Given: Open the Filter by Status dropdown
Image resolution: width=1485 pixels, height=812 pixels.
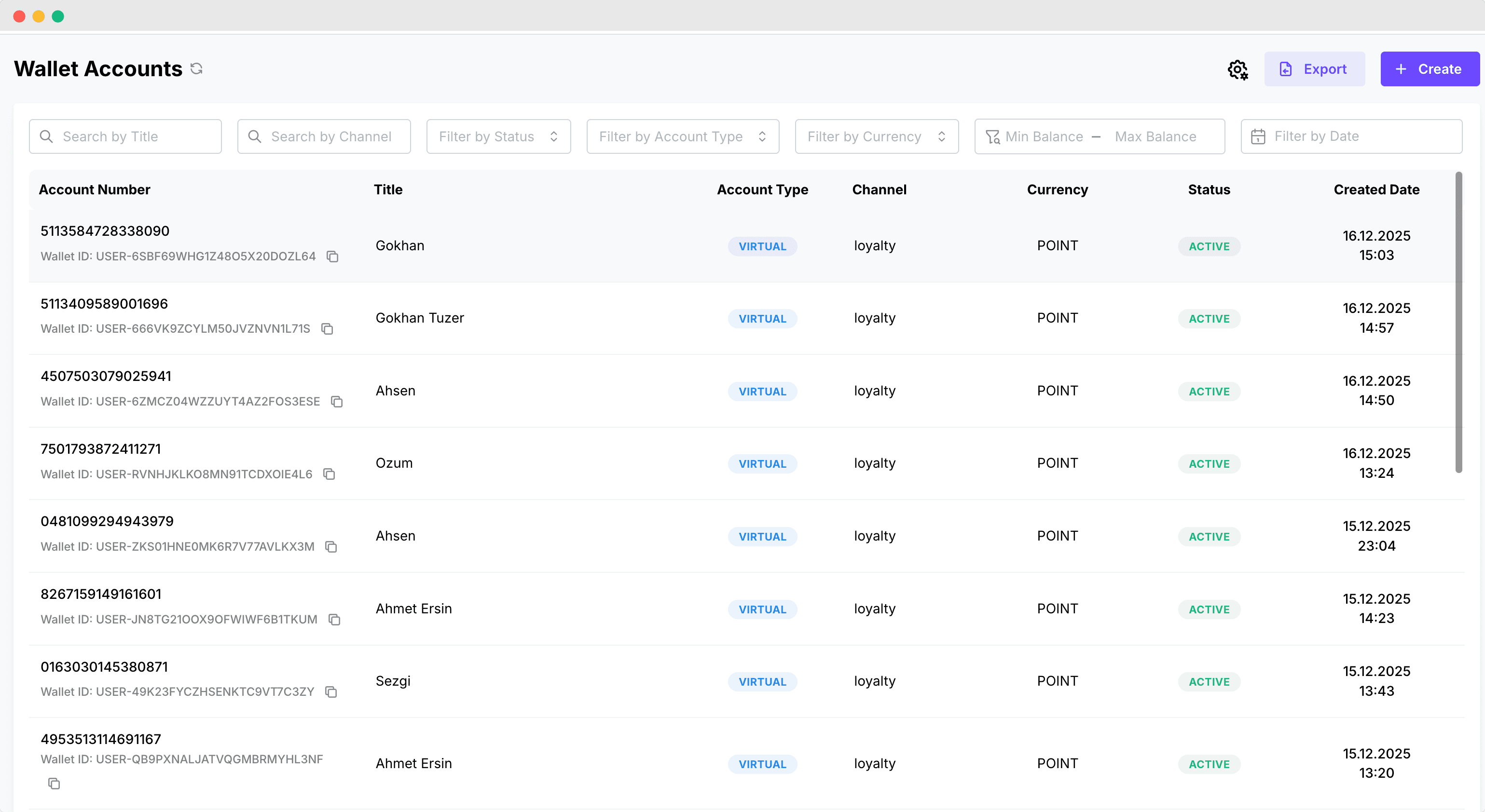Looking at the screenshot, I should 498,136.
